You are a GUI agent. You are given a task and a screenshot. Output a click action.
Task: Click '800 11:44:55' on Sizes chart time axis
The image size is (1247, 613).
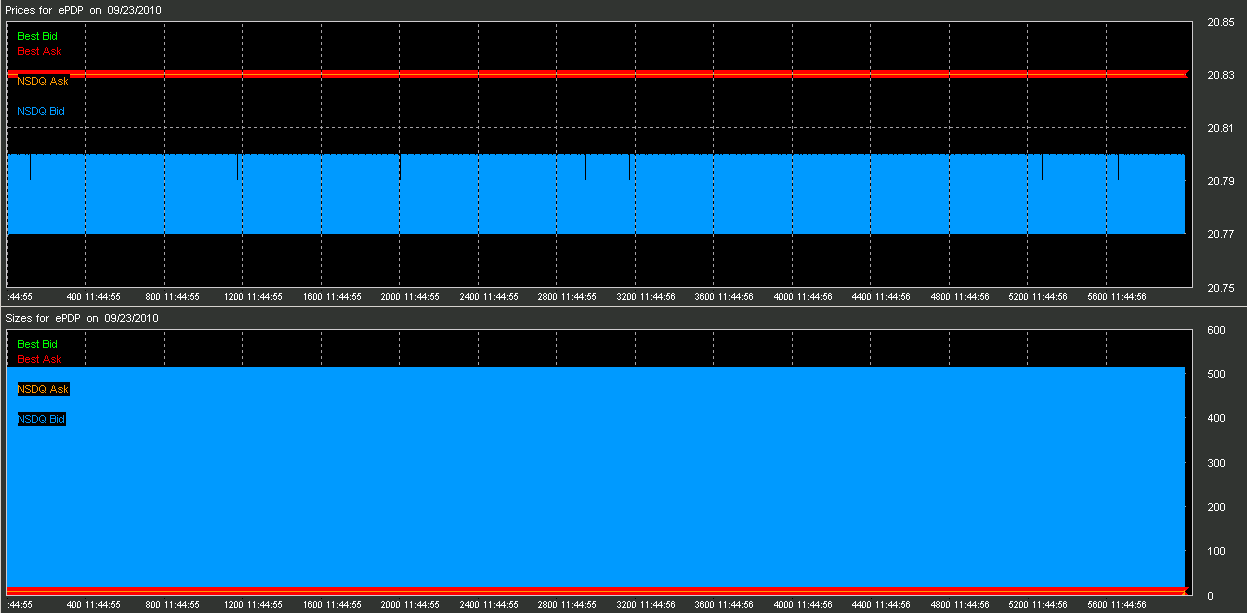[x=173, y=605]
